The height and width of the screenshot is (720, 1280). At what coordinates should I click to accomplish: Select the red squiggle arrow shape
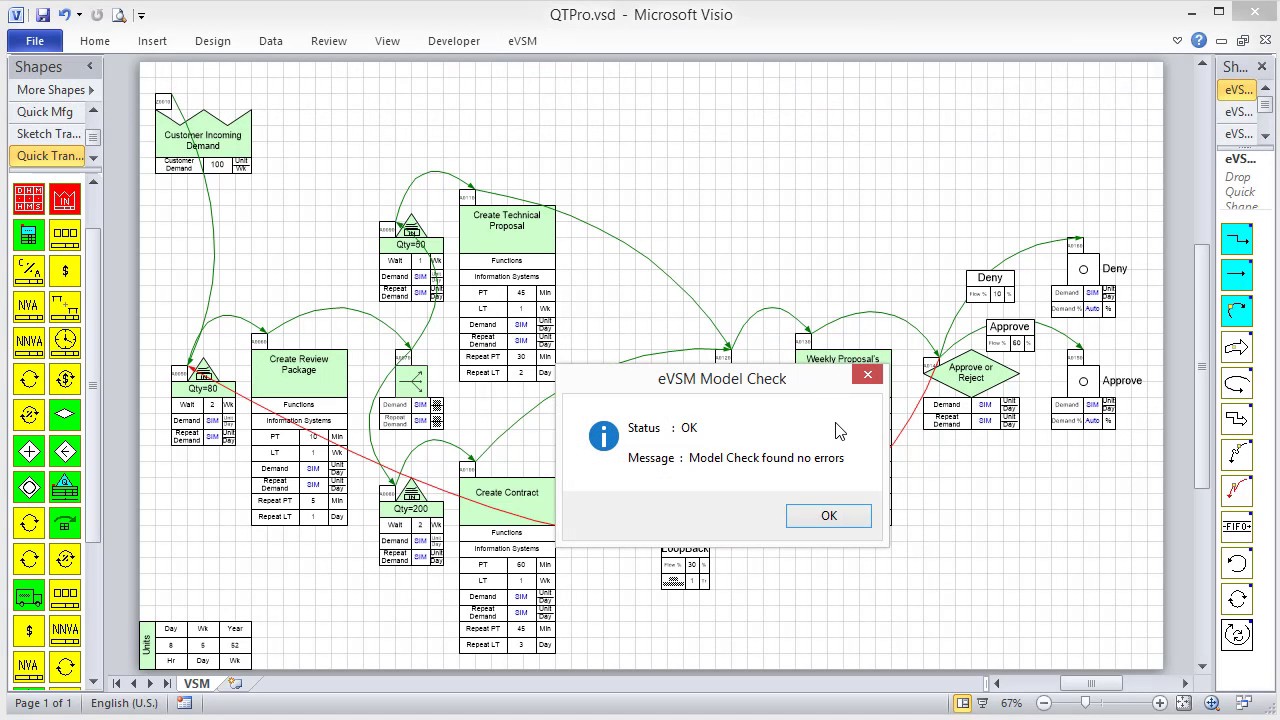tap(1237, 490)
